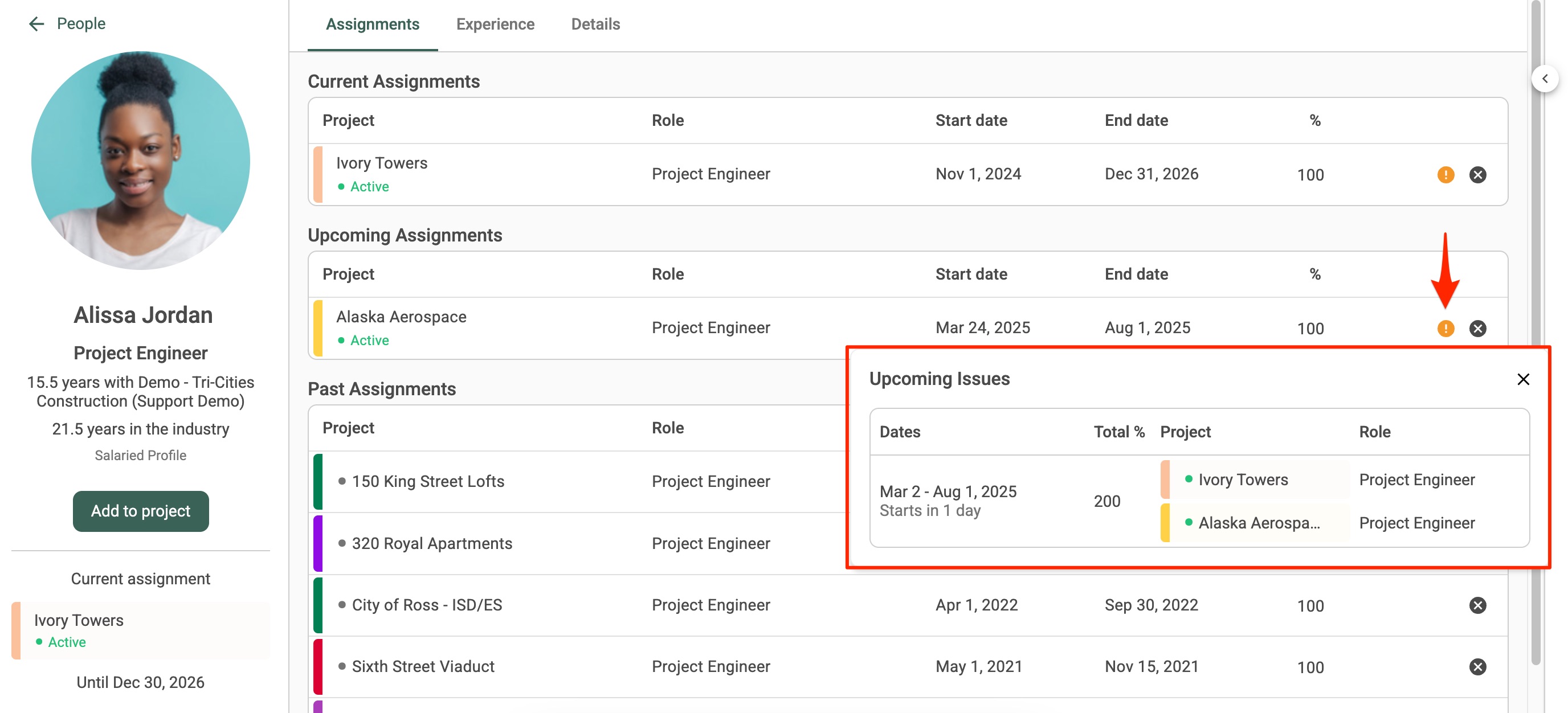
Task: Click the 200 total percent value
Action: [1106, 501]
